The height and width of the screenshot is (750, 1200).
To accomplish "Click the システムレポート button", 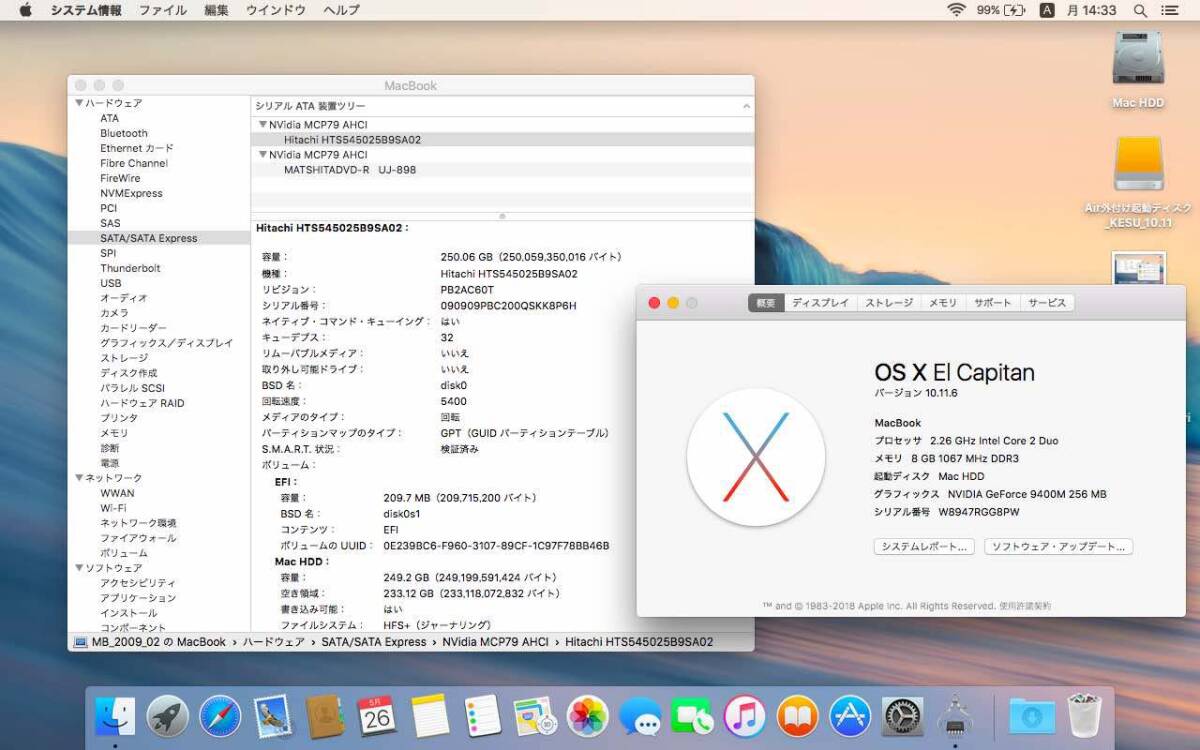I will pyautogui.click(x=923, y=547).
